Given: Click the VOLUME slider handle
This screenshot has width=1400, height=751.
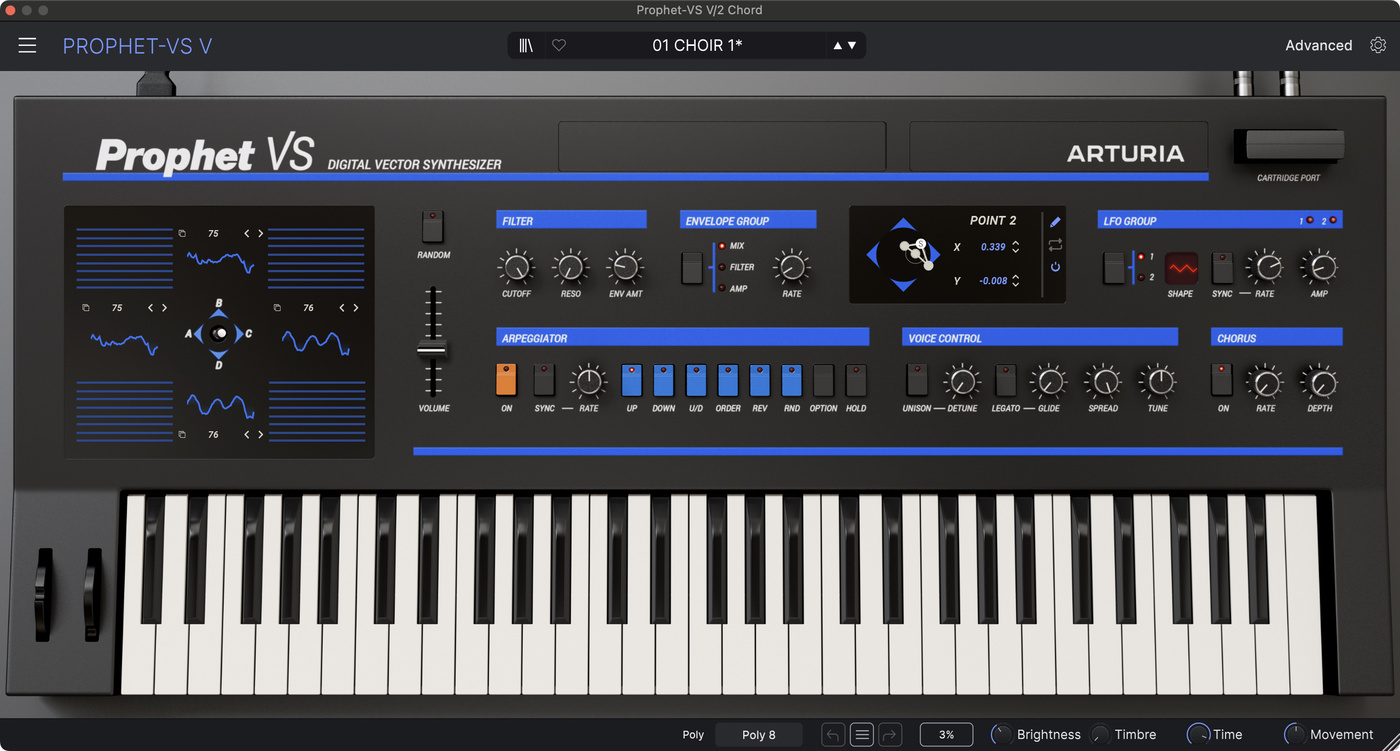Looking at the screenshot, I should click(x=432, y=350).
